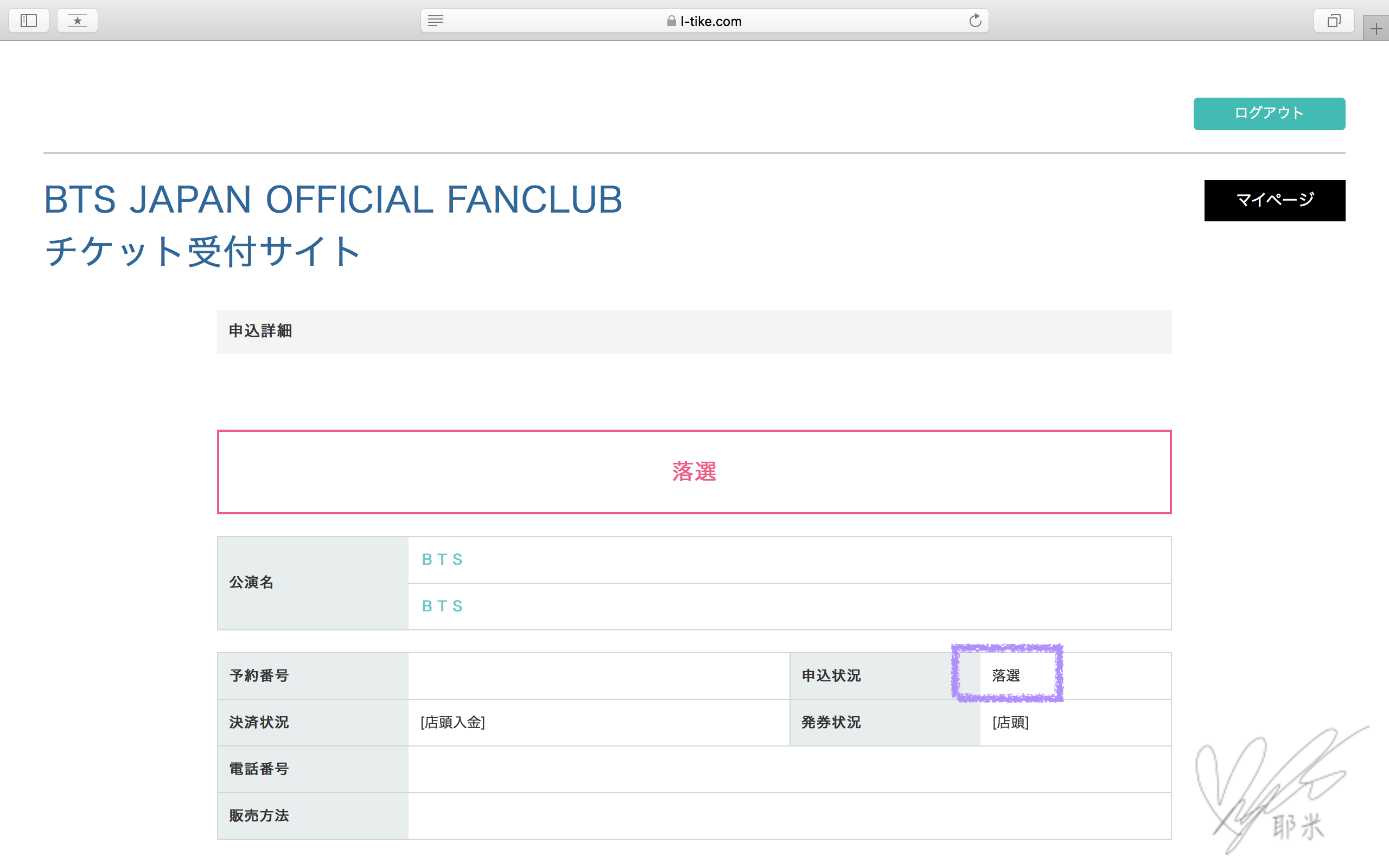Image resolution: width=1389 pixels, height=868 pixels.
Task: Click the 落選 status value cell
Action: [x=1075, y=676]
